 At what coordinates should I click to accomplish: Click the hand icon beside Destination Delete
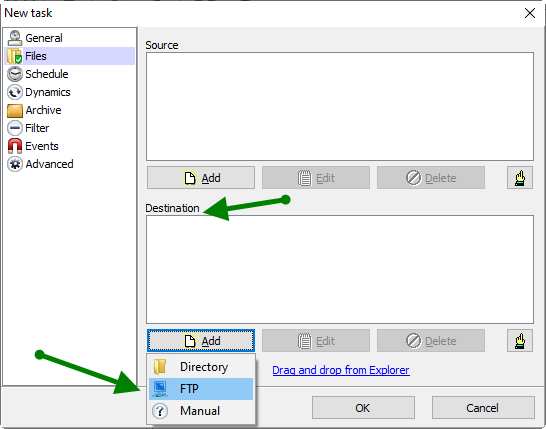point(520,341)
